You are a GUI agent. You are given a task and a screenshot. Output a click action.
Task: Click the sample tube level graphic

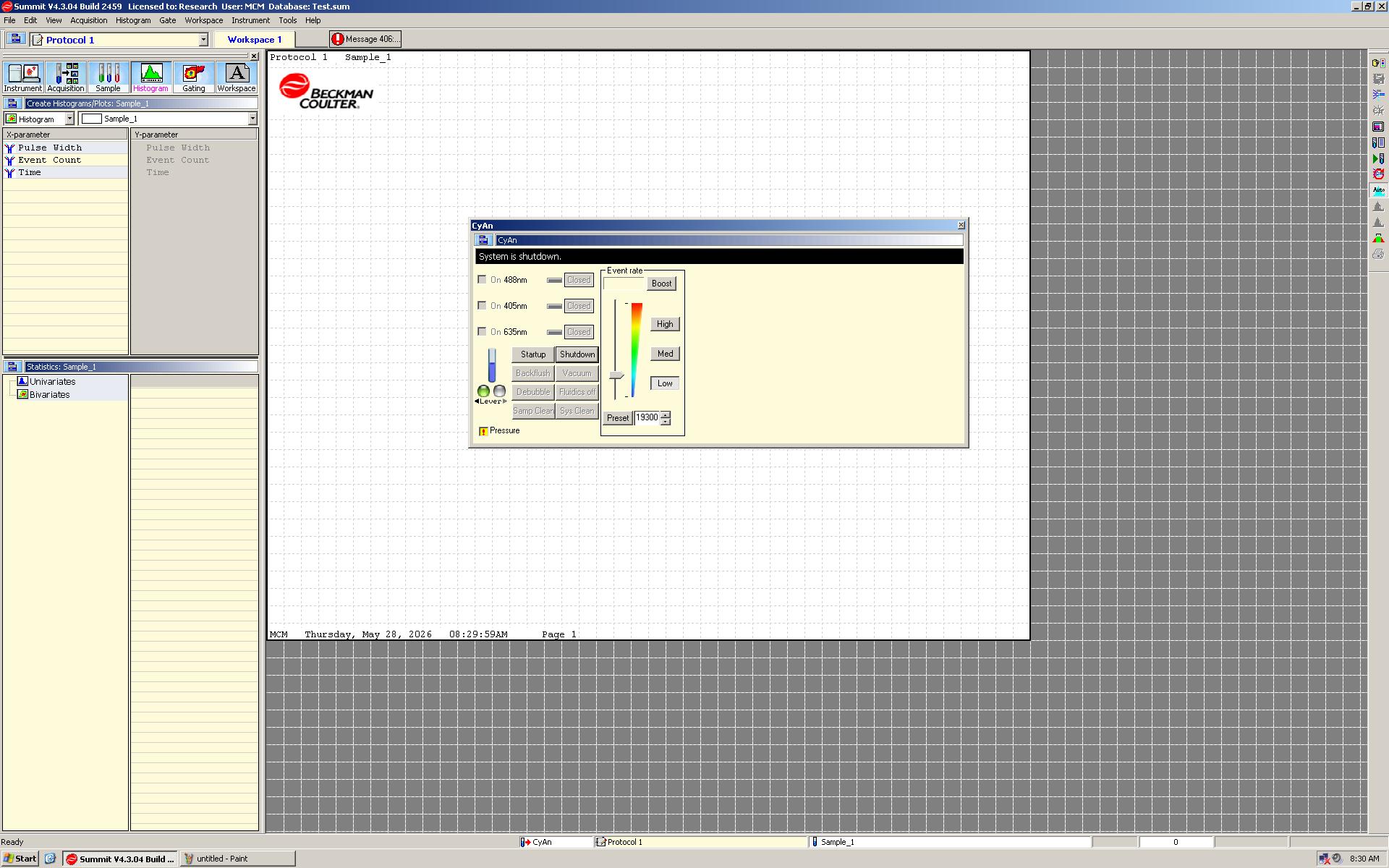point(492,365)
